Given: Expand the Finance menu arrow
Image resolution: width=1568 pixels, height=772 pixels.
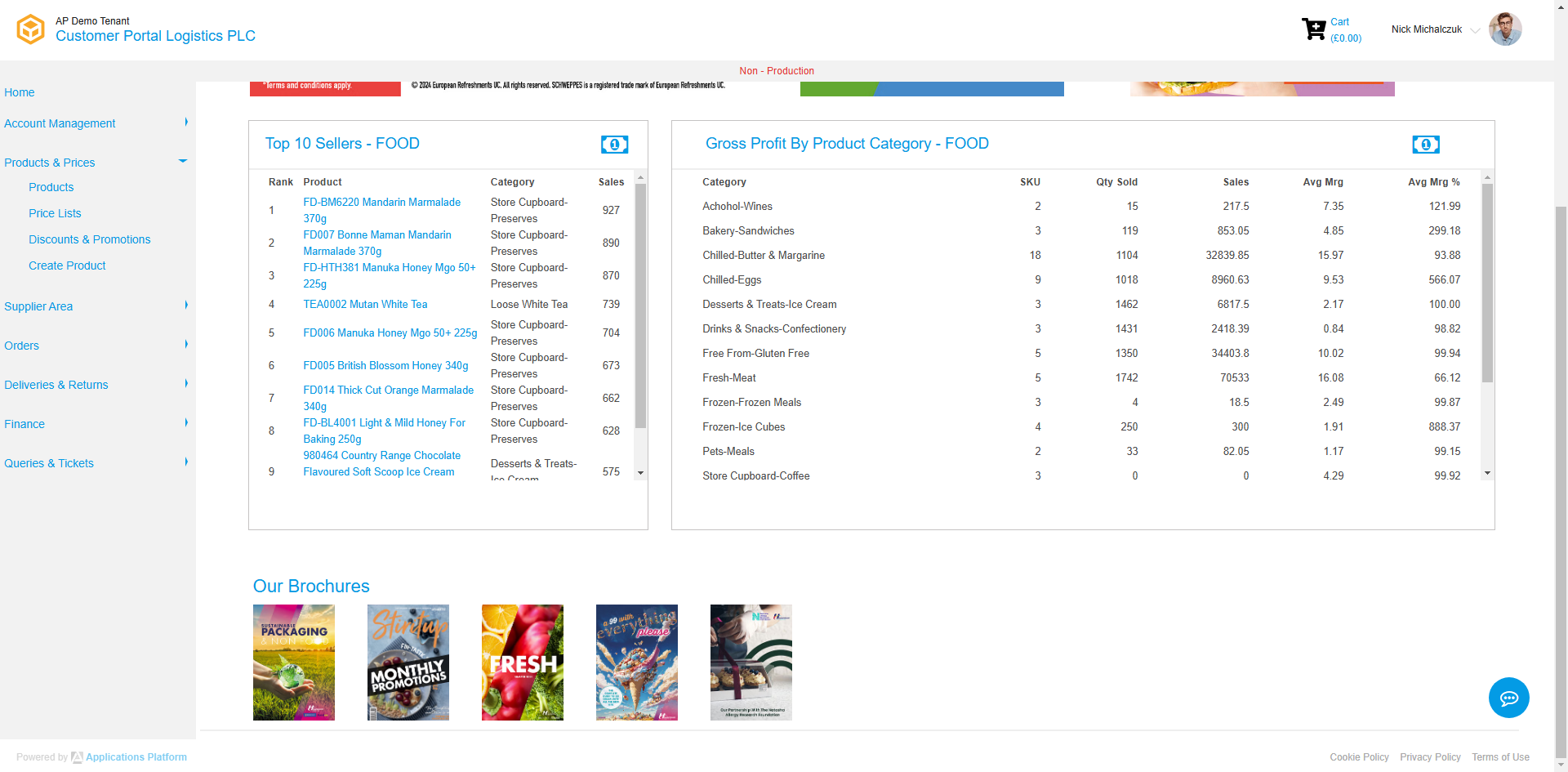Looking at the screenshot, I should [186, 422].
